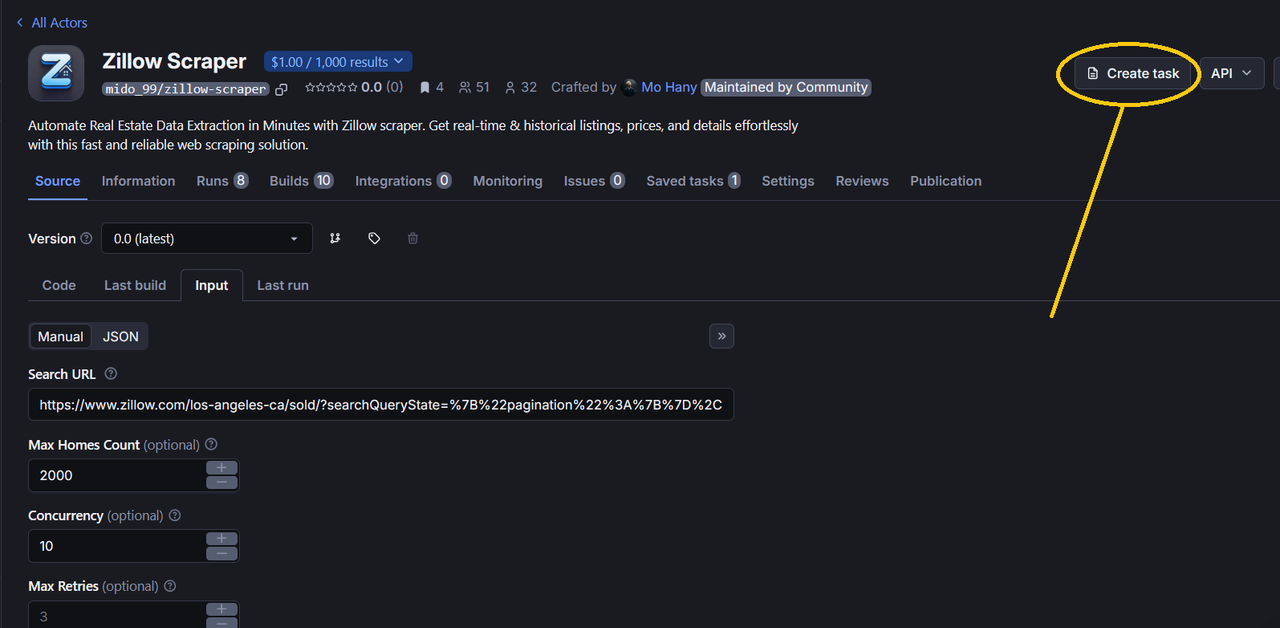Copy the mido_99/zillow-scraper actor name
This screenshot has width=1280, height=628.
tap(282, 89)
